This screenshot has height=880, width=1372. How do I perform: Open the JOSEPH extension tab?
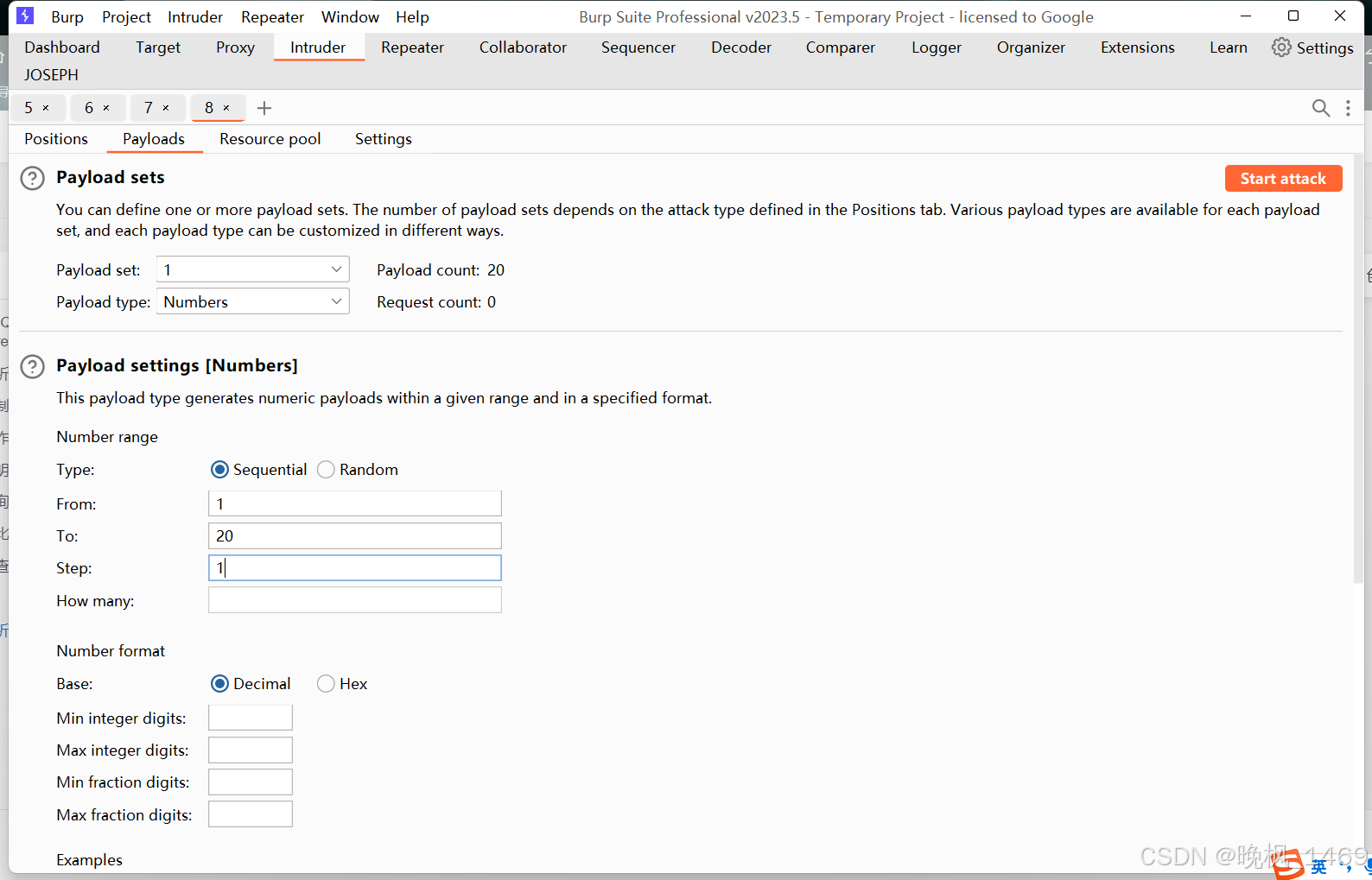51,75
